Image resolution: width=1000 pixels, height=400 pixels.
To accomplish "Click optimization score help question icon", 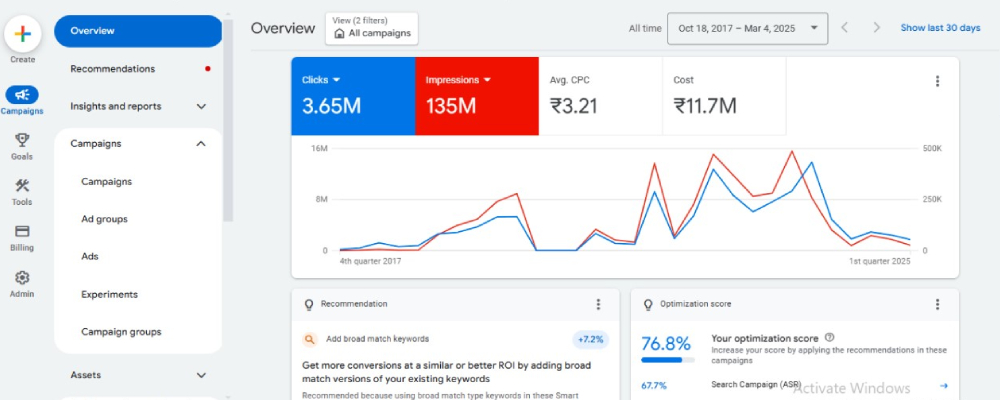I will (829, 337).
